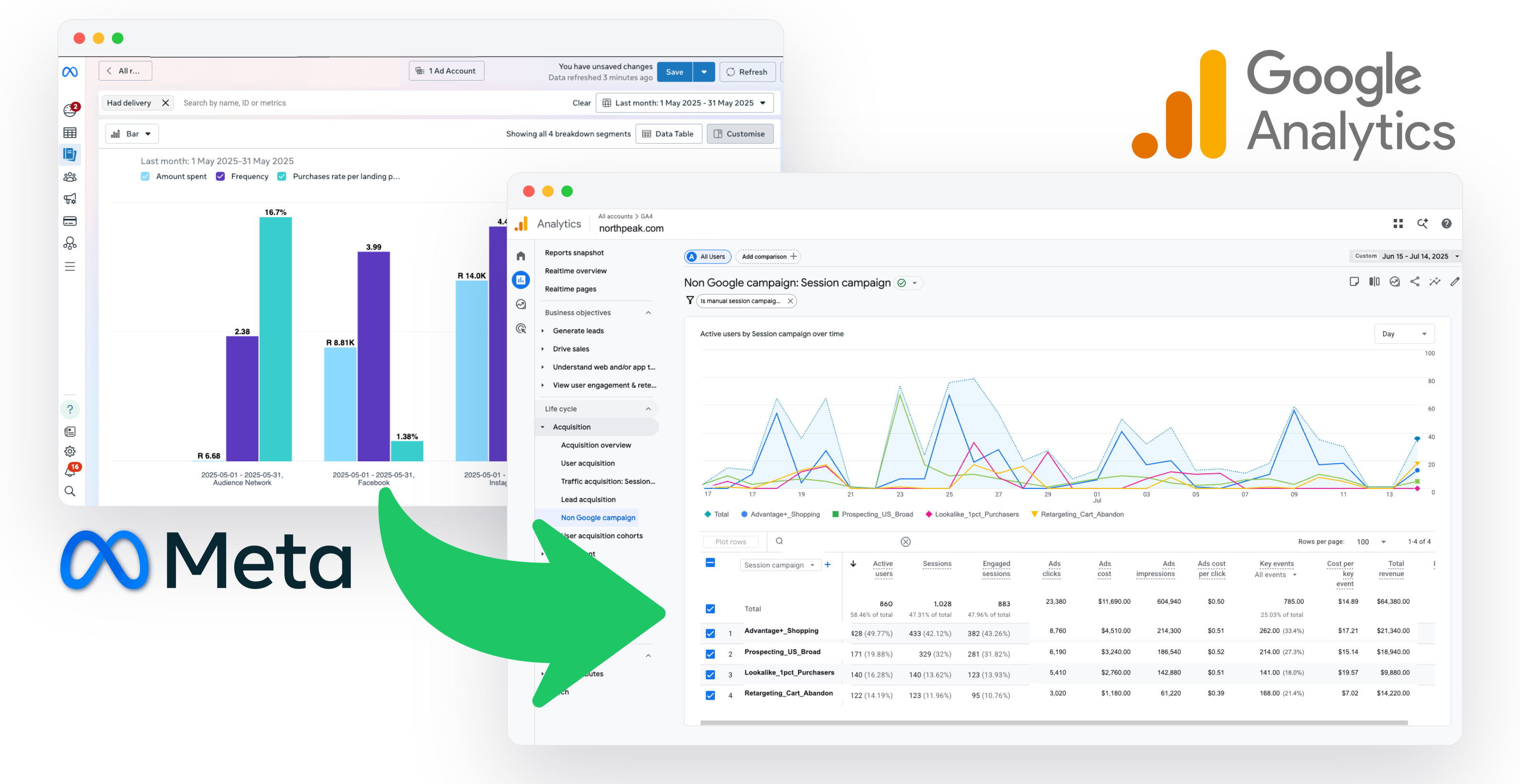The height and width of the screenshot is (784, 1520).
Task: Click the Data Table button
Action: 668,134
